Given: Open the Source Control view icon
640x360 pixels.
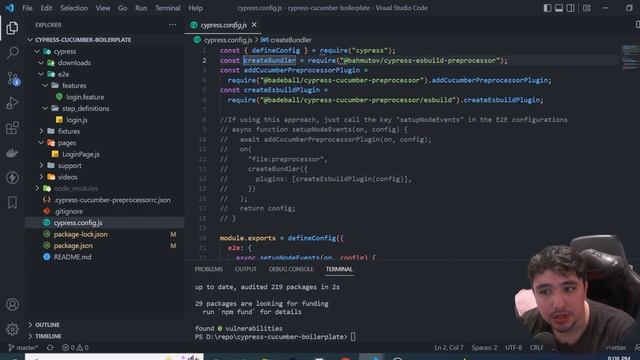Looking at the screenshot, I should pos(13,78).
